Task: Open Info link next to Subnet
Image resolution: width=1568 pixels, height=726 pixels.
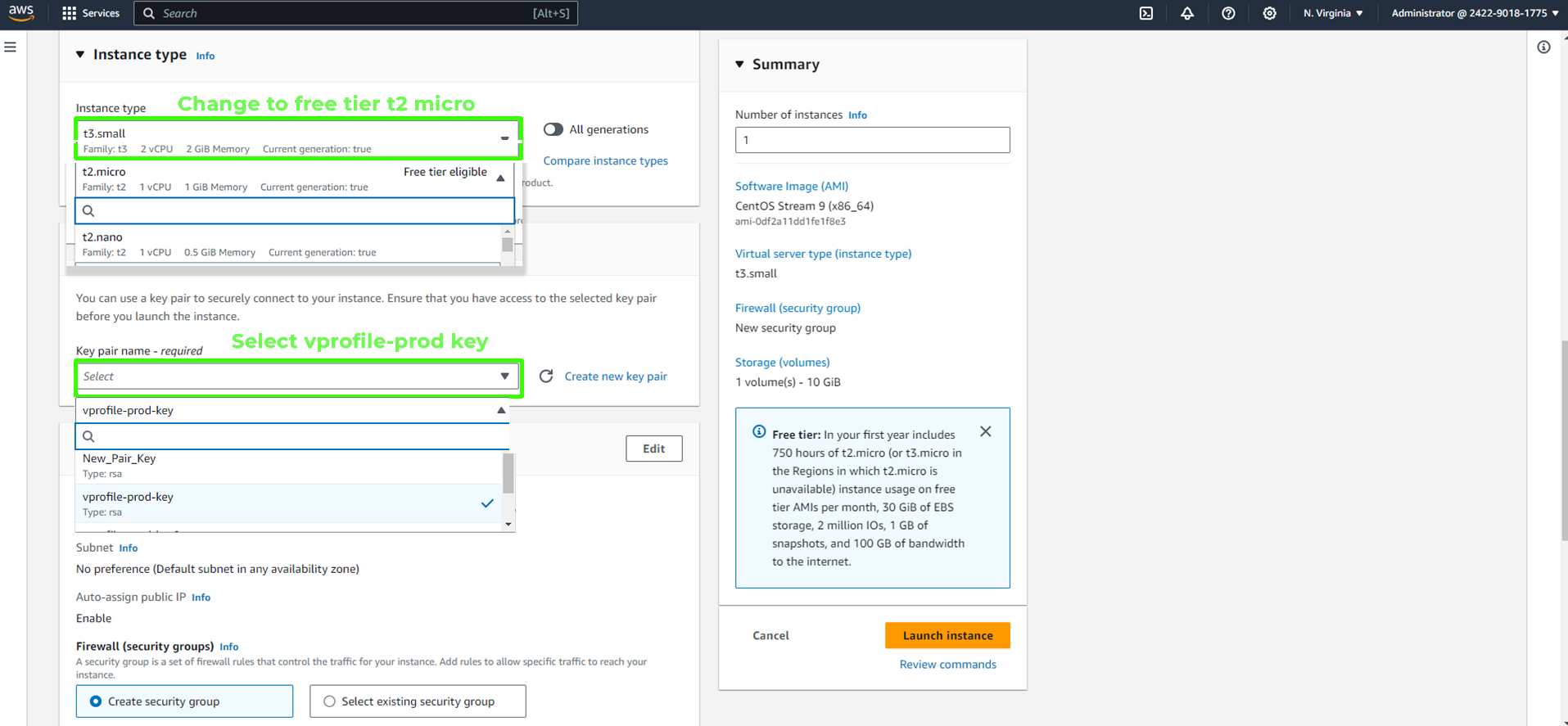Action: tap(129, 548)
